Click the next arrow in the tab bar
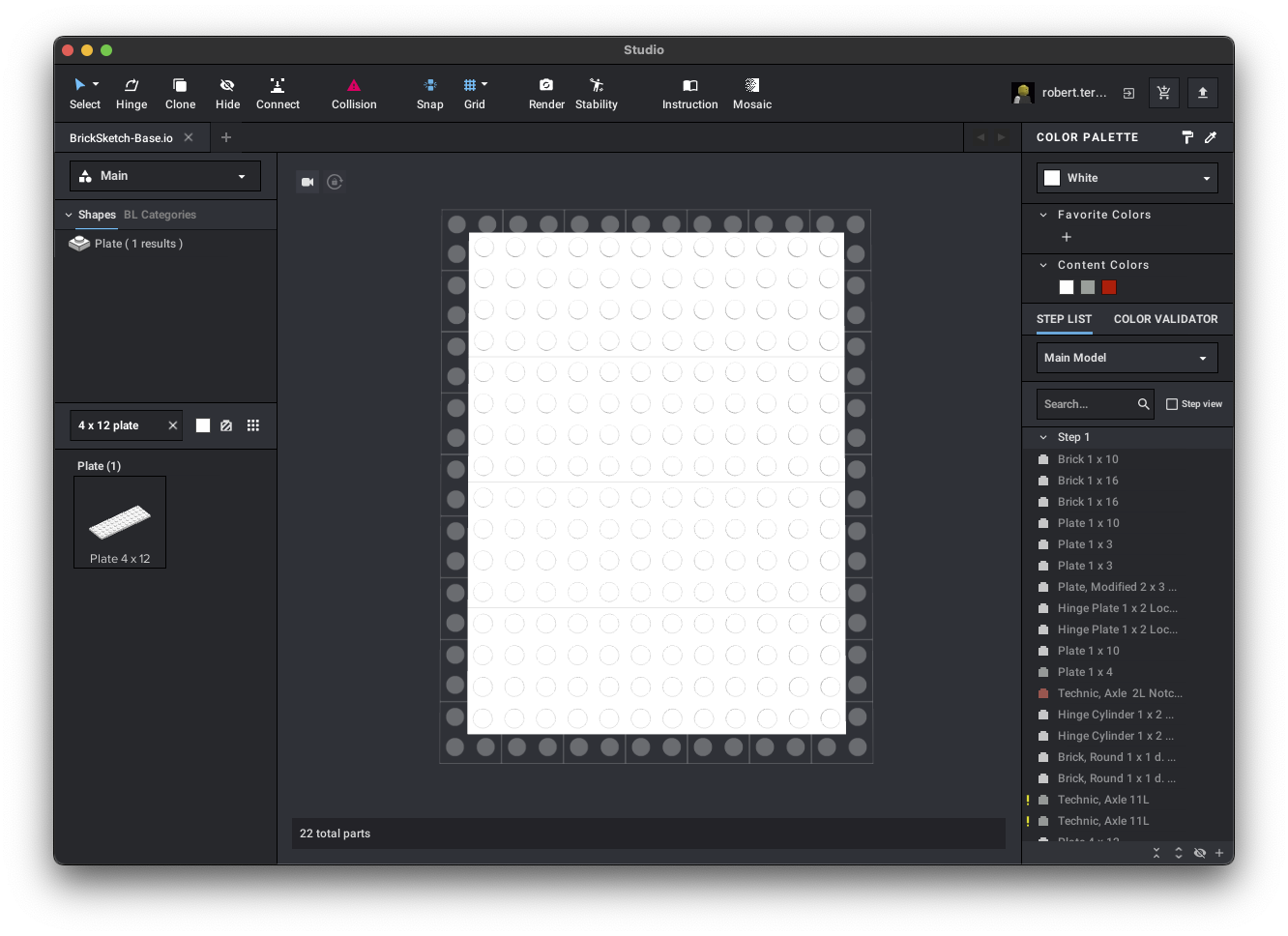Image resolution: width=1288 pixels, height=936 pixels. point(1001,137)
